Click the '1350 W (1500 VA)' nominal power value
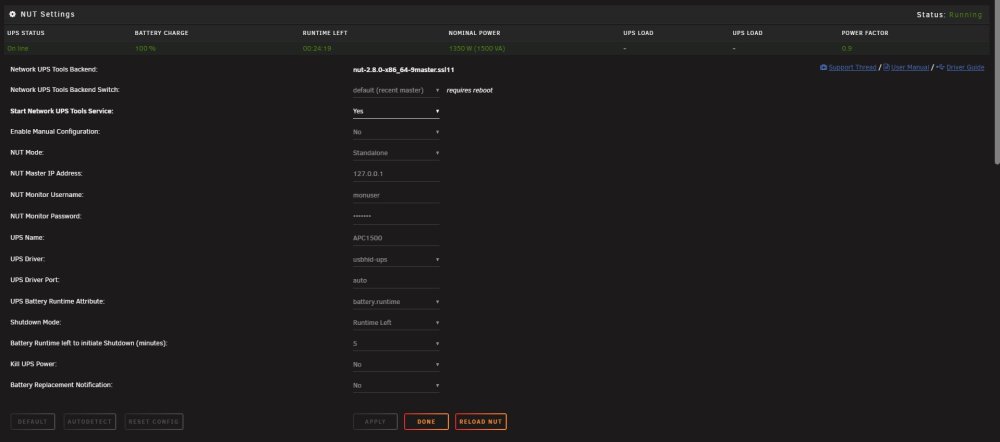1000x442 pixels. point(476,48)
